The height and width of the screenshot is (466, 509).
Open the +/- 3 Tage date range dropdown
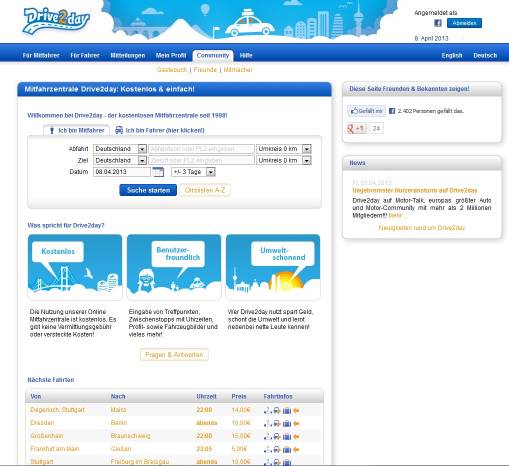point(193,172)
